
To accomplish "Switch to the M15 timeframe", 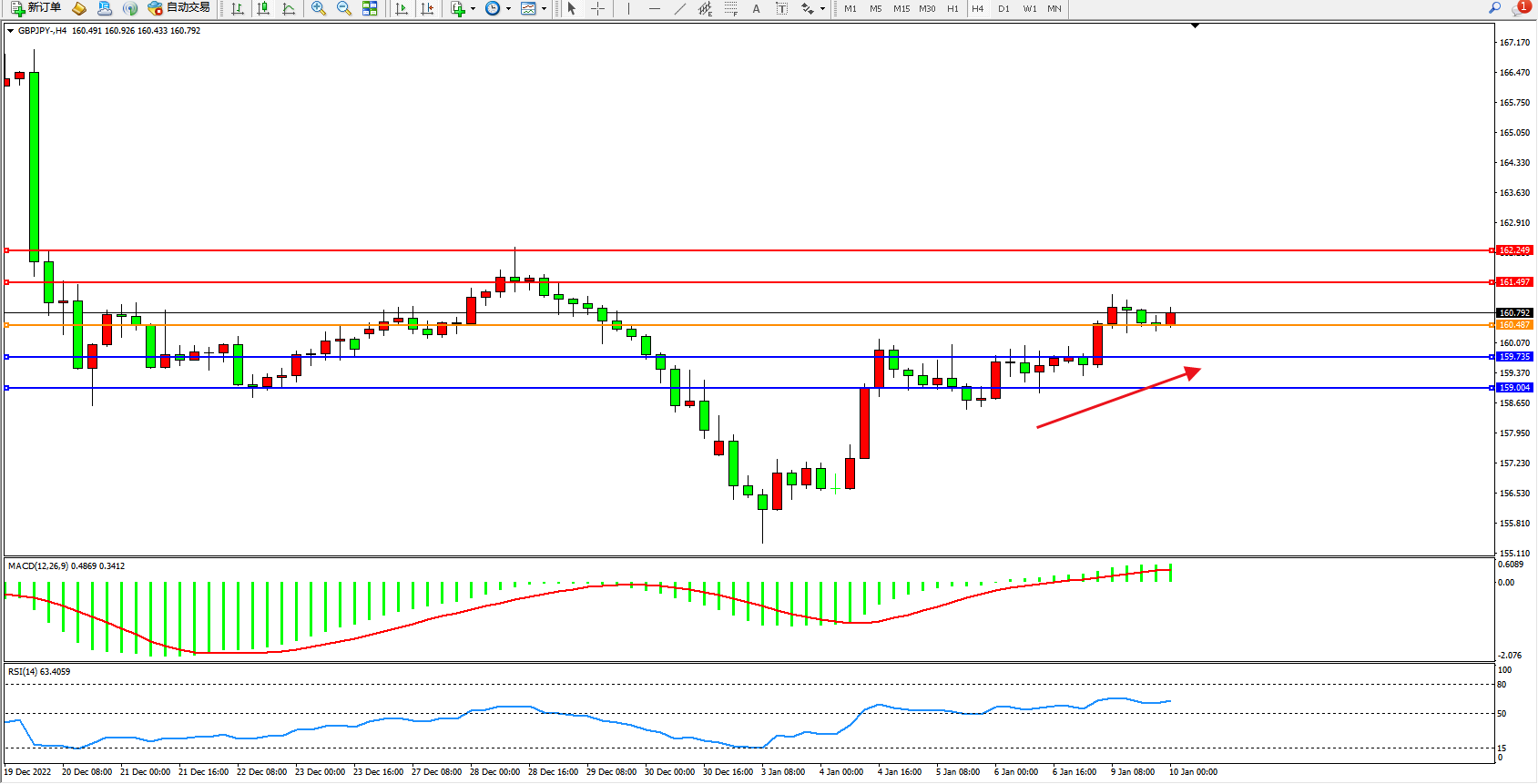I will [901, 8].
